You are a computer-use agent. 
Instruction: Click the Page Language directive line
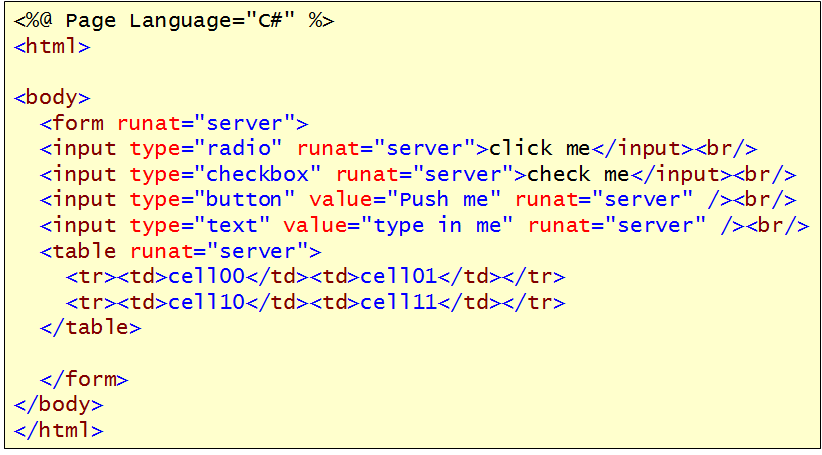click(x=174, y=21)
